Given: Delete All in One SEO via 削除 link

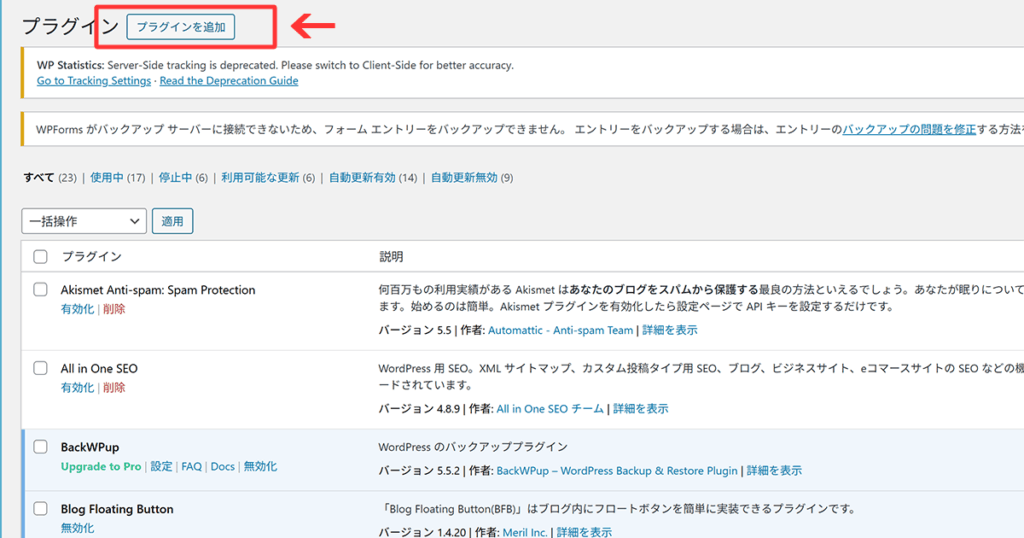Looking at the screenshot, I should click(x=114, y=388).
